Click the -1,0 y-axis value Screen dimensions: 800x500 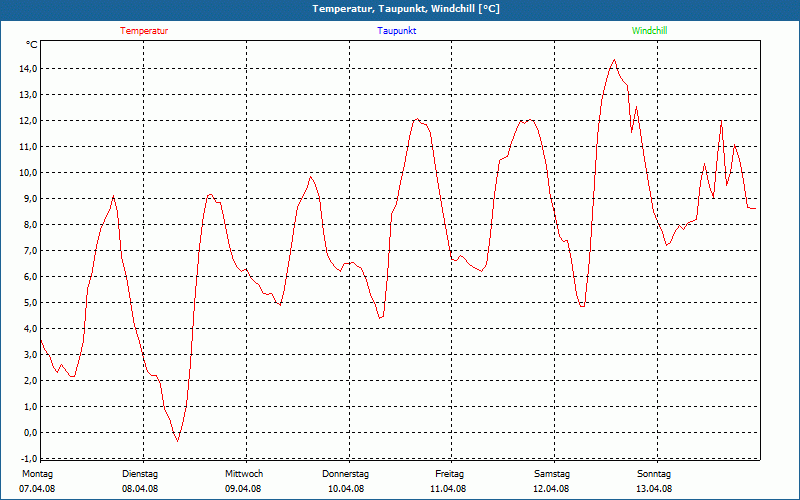point(29,458)
